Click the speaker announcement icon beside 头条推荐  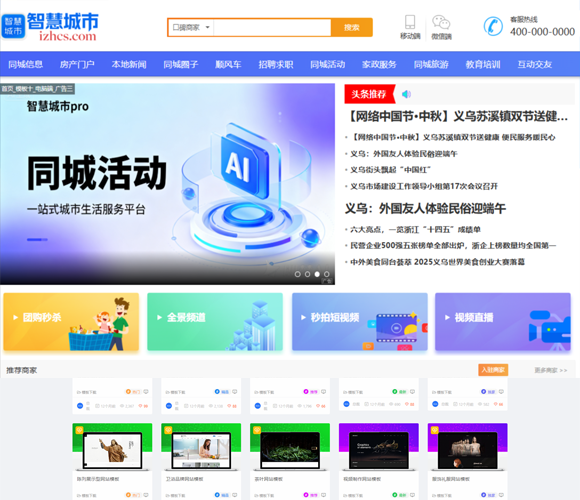pyautogui.click(x=407, y=94)
